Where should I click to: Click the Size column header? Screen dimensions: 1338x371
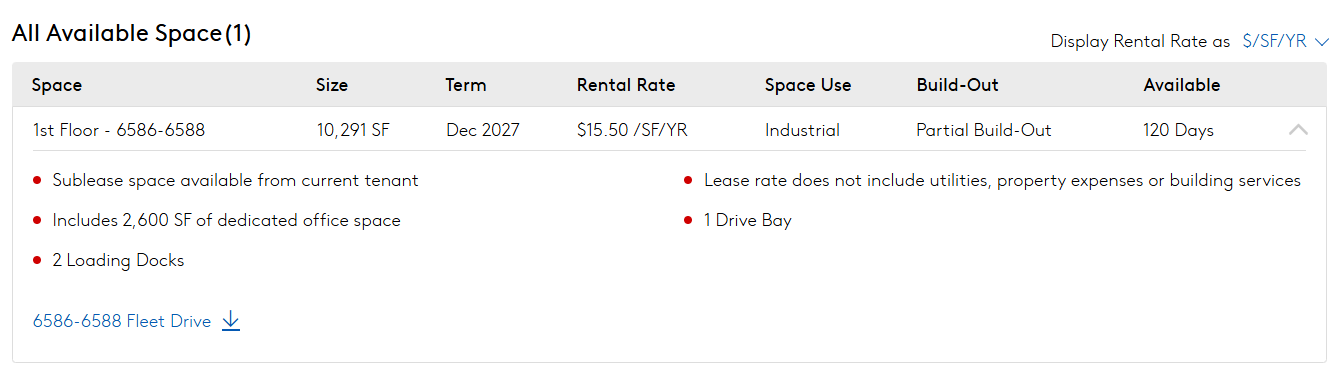332,85
